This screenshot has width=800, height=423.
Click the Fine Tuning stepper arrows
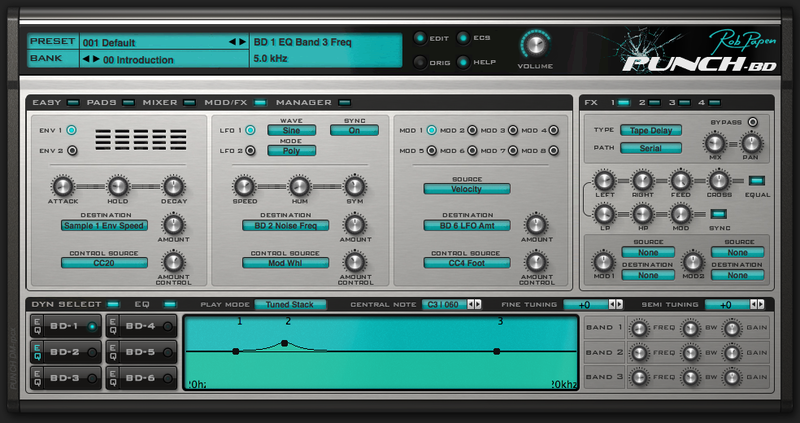(616, 305)
